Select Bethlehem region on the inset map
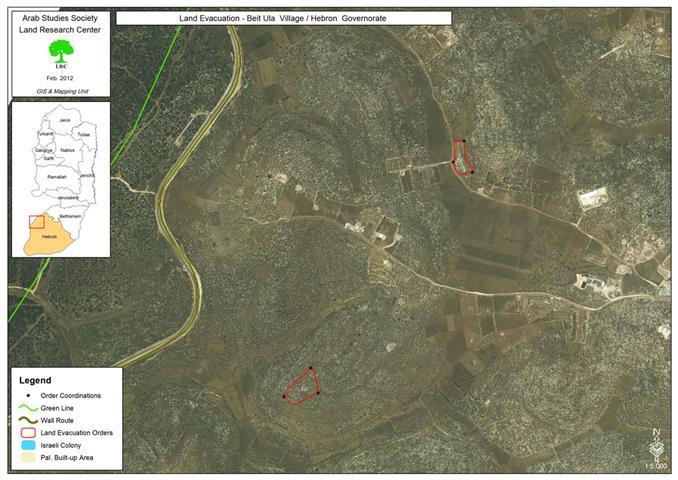 (70, 216)
